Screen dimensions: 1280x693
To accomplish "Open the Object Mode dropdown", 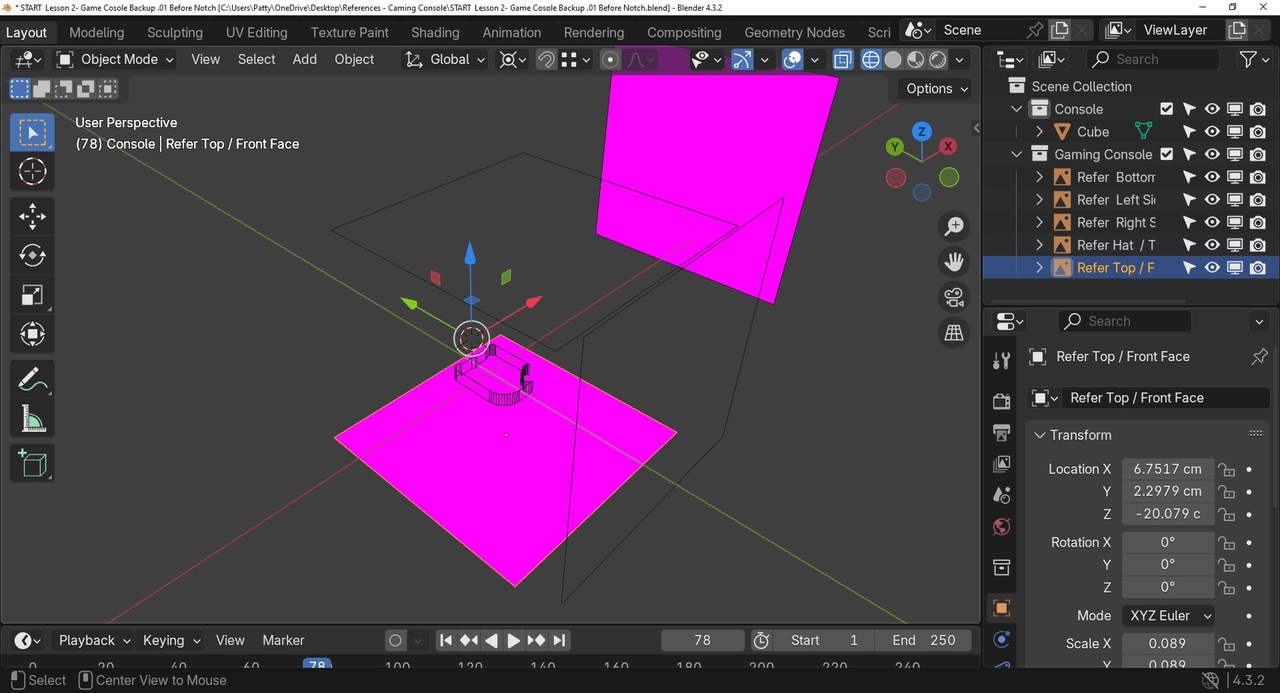I will click(116, 60).
